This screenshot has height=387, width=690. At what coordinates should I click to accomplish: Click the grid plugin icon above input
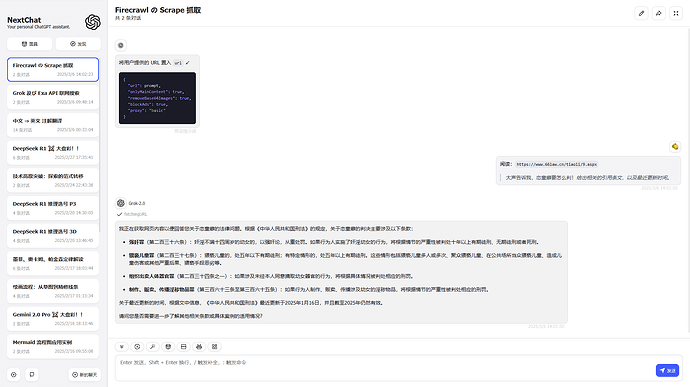pos(214,346)
